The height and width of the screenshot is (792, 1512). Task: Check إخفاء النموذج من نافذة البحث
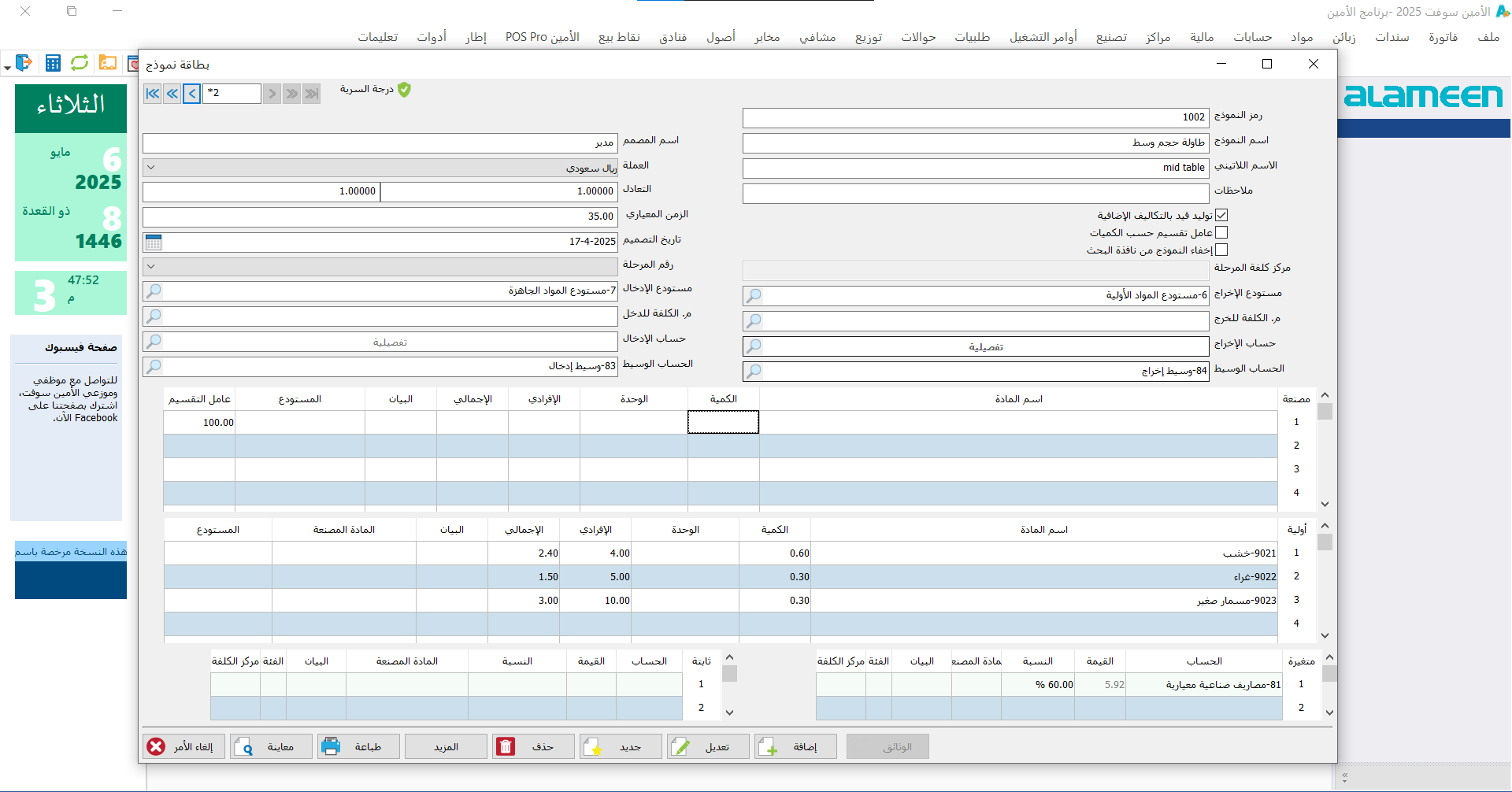point(1221,250)
